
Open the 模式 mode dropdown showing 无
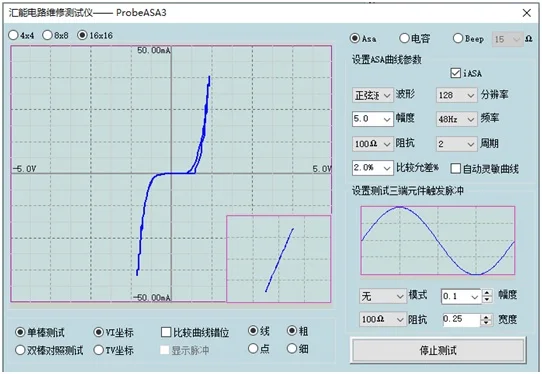pyautogui.click(x=382, y=296)
